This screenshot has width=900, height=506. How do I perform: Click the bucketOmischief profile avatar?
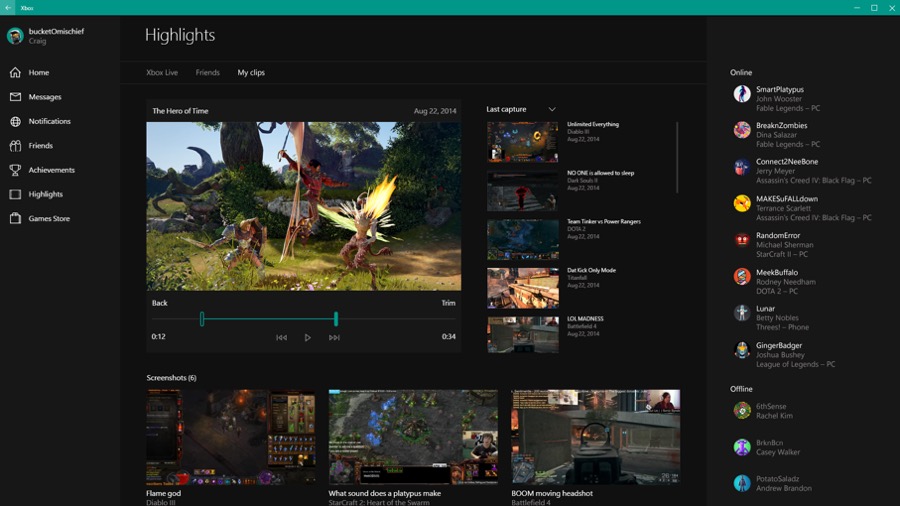(x=15, y=36)
